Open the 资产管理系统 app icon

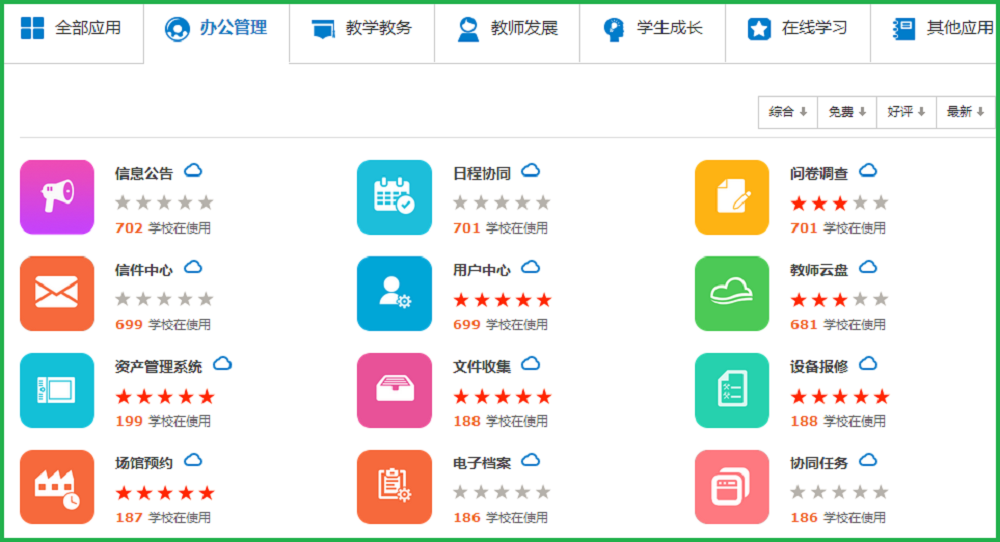[x=57, y=390]
